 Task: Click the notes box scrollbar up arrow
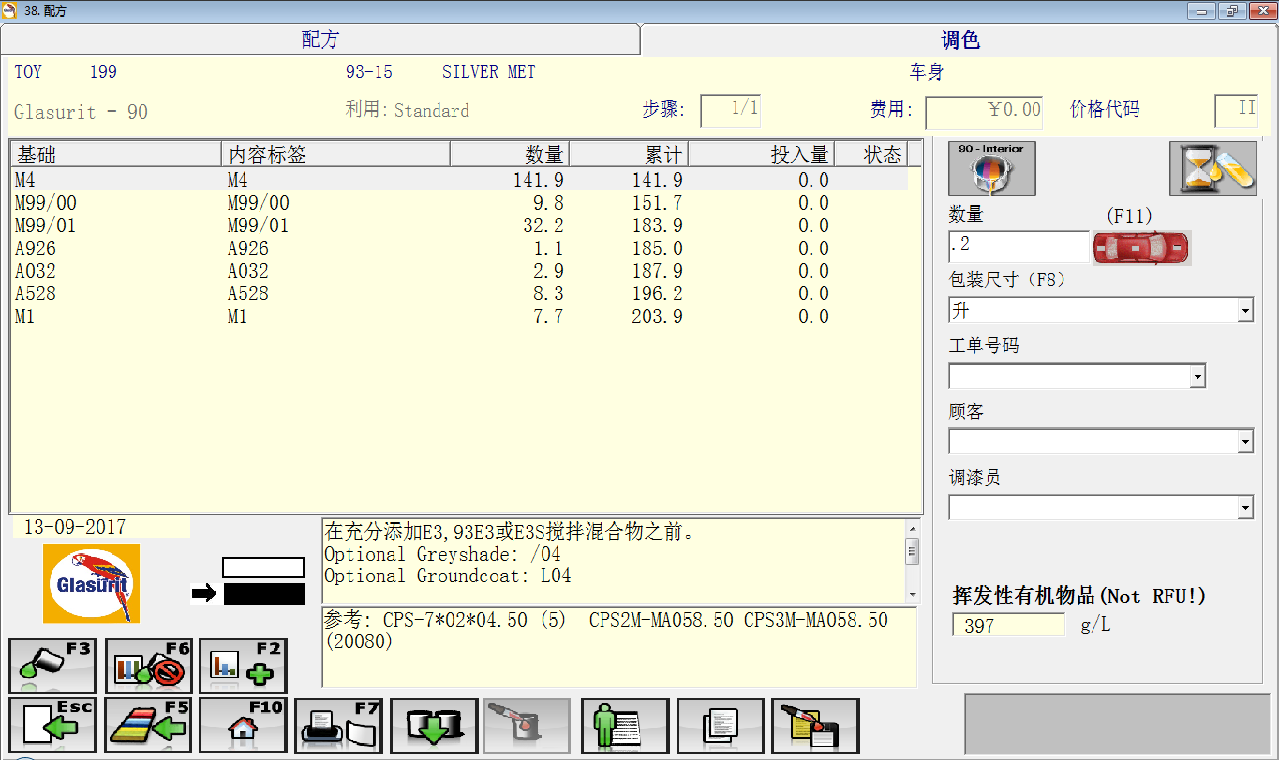tap(911, 527)
